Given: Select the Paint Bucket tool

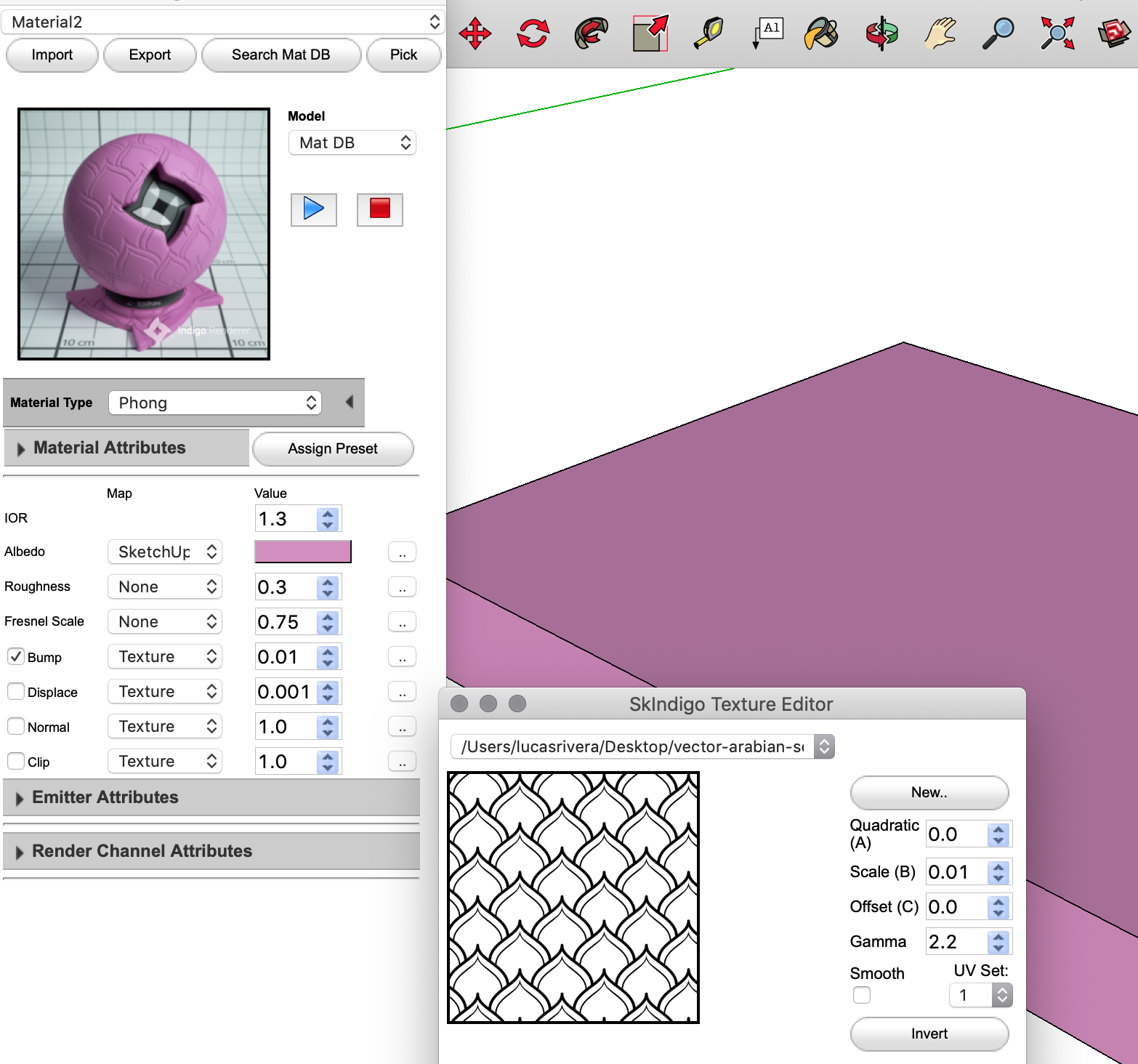Looking at the screenshot, I should coord(821,33).
